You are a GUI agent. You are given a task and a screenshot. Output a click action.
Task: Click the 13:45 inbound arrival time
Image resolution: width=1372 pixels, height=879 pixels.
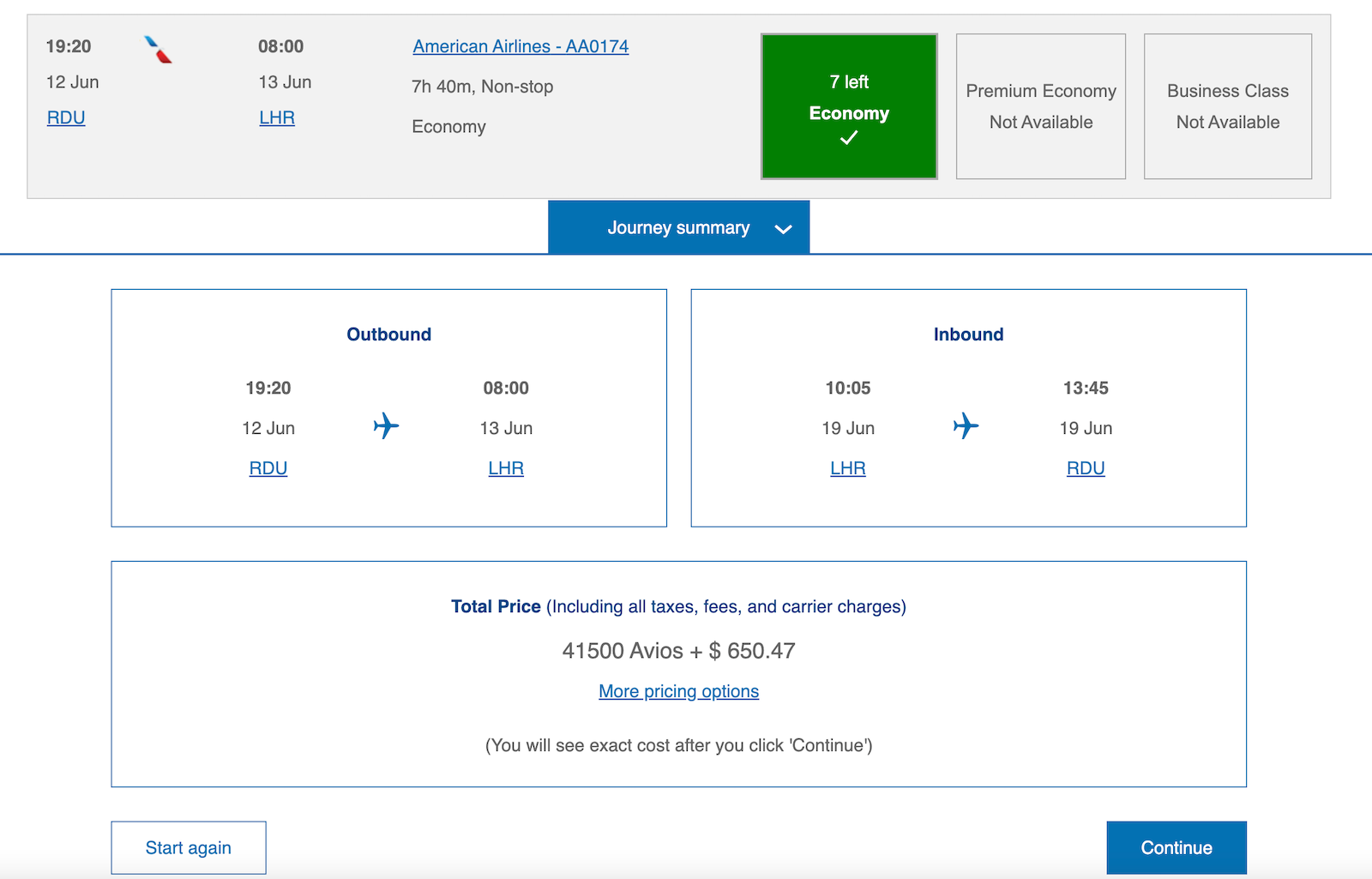click(x=1086, y=388)
